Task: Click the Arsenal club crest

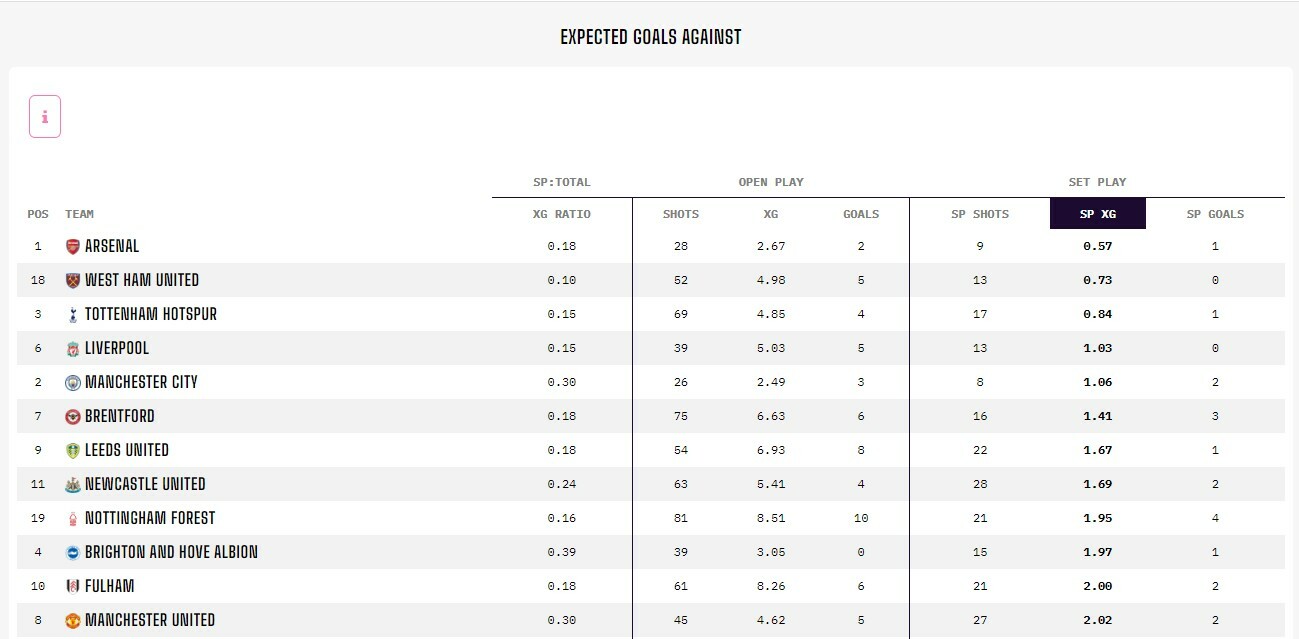Action: (x=72, y=246)
